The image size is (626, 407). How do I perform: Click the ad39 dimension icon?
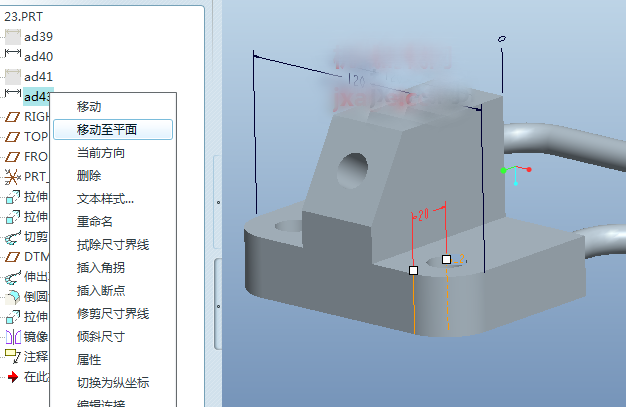[13, 37]
